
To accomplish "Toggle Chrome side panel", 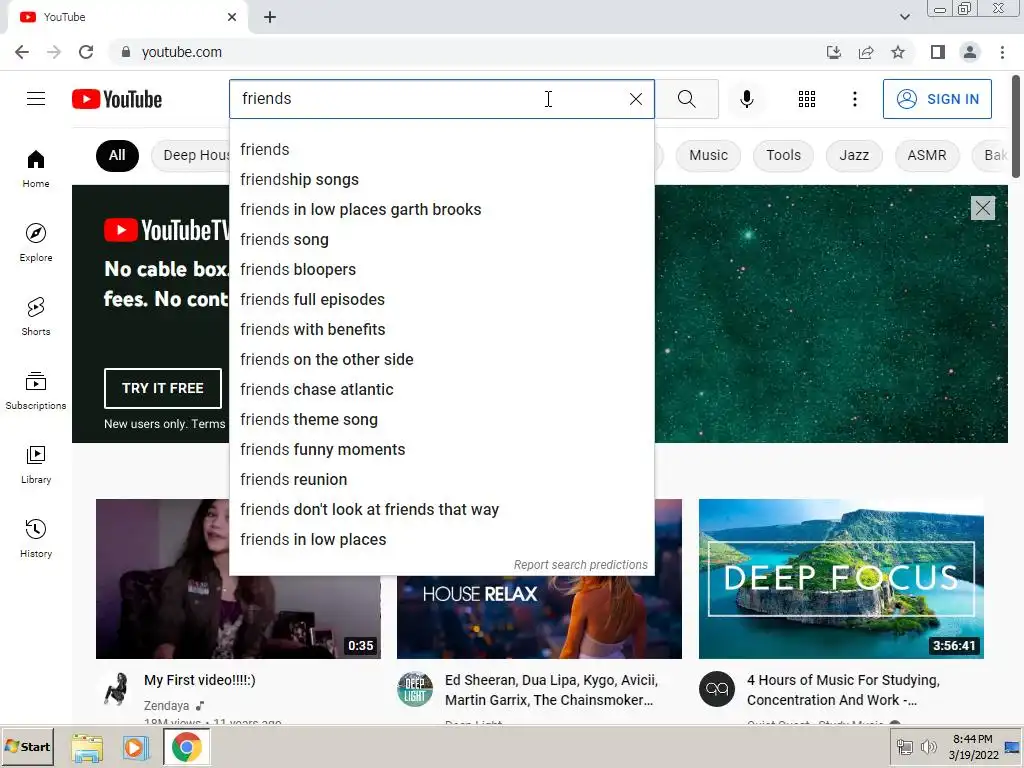I will click(x=938, y=52).
